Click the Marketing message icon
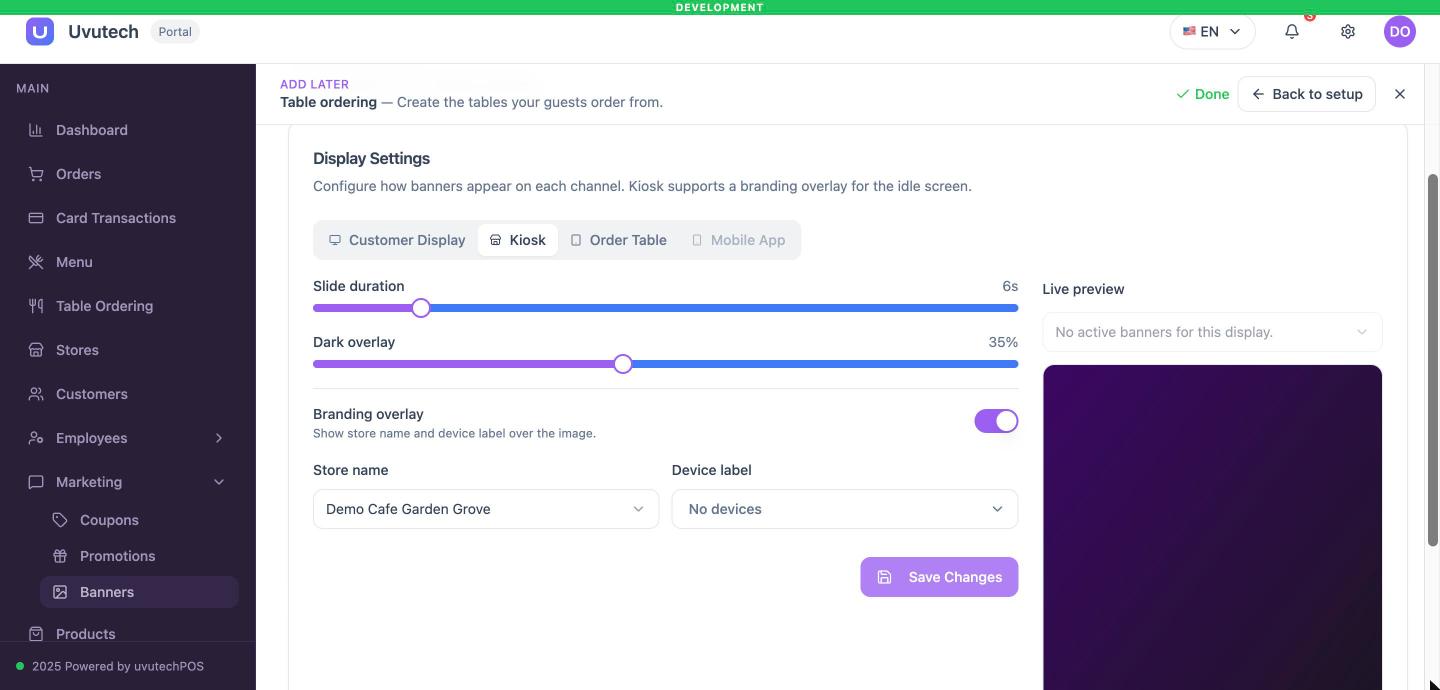This screenshot has height=690, width=1440. pos(36,482)
